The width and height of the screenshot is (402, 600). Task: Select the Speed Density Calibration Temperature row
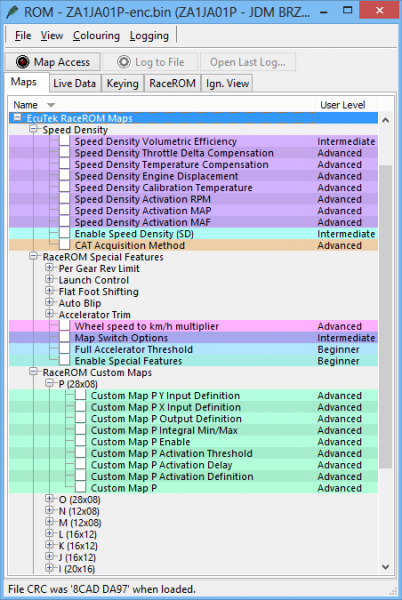[x=194, y=188]
